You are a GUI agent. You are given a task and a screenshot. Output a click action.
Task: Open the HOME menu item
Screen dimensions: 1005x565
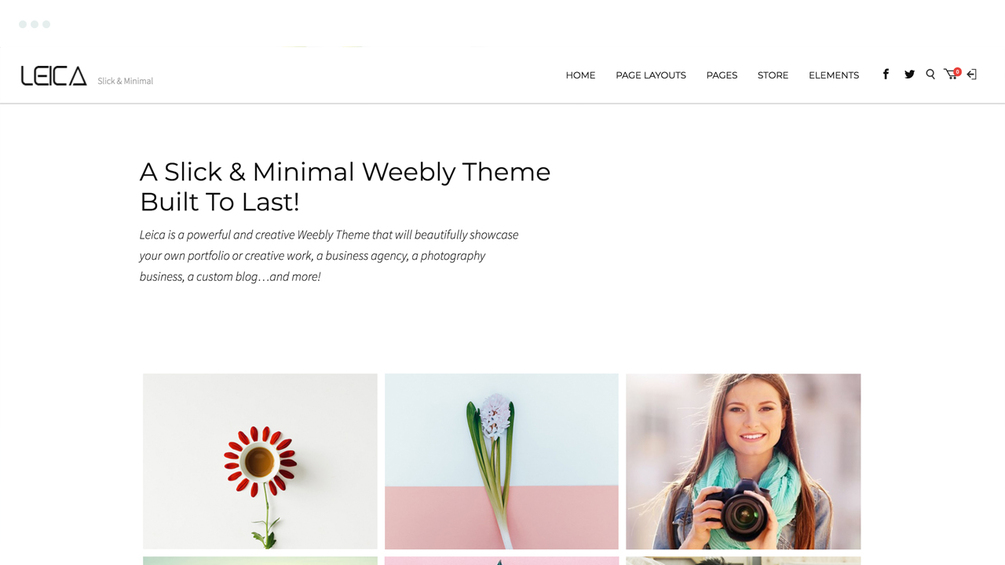coord(580,76)
